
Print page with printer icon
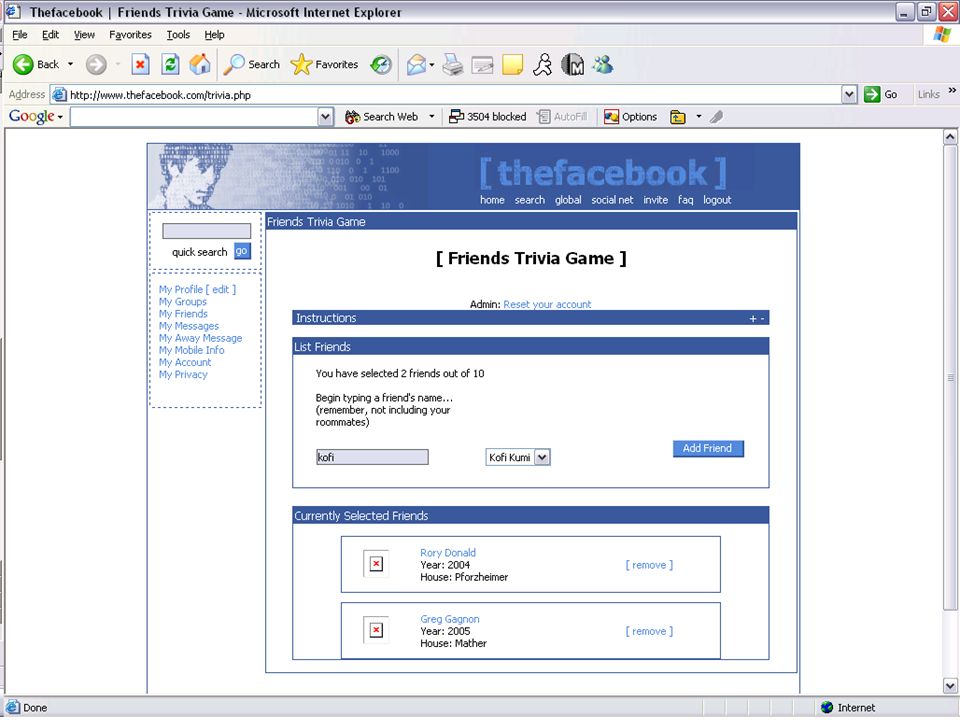click(x=453, y=64)
